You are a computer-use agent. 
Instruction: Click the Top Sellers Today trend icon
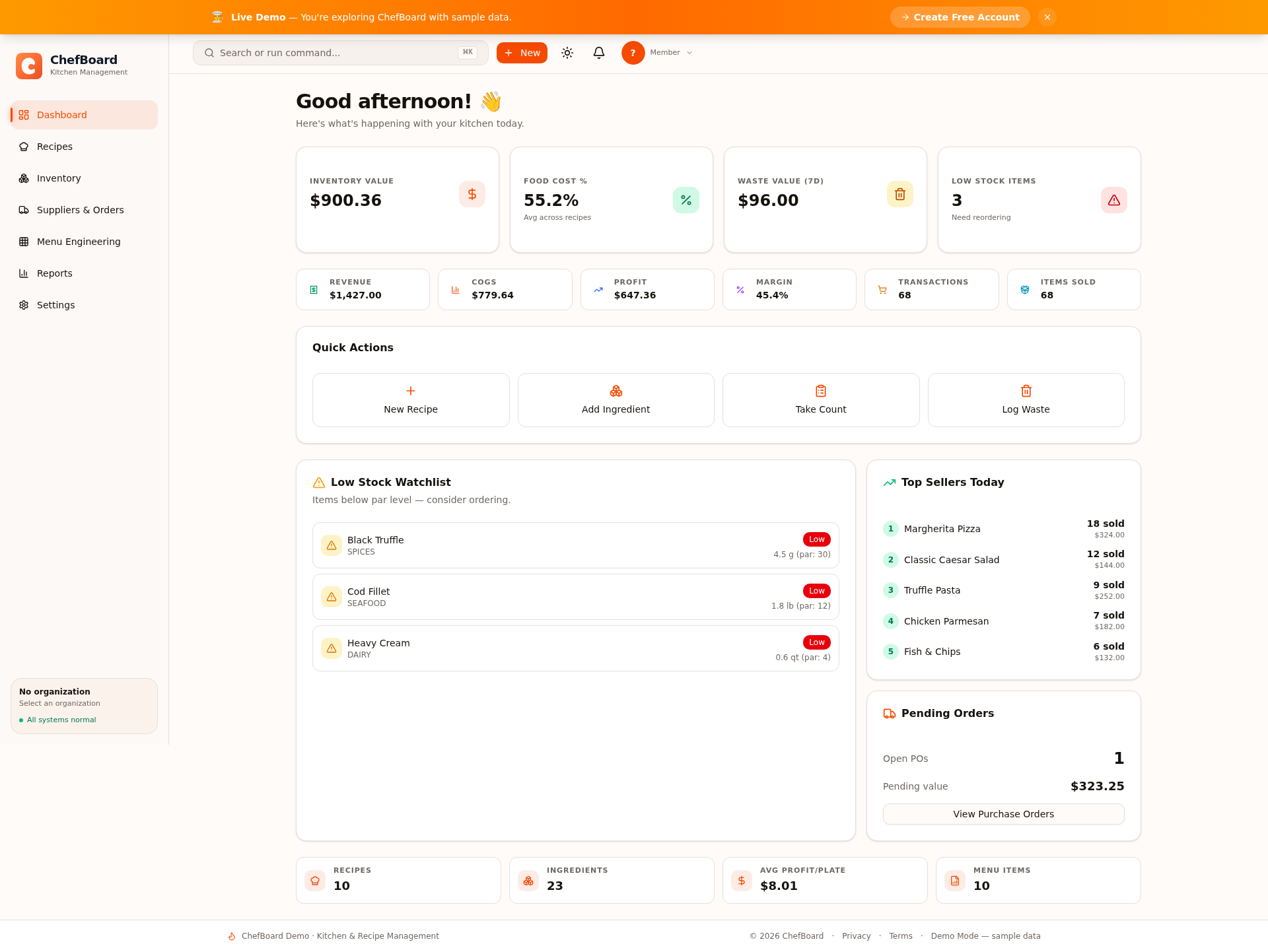[890, 483]
